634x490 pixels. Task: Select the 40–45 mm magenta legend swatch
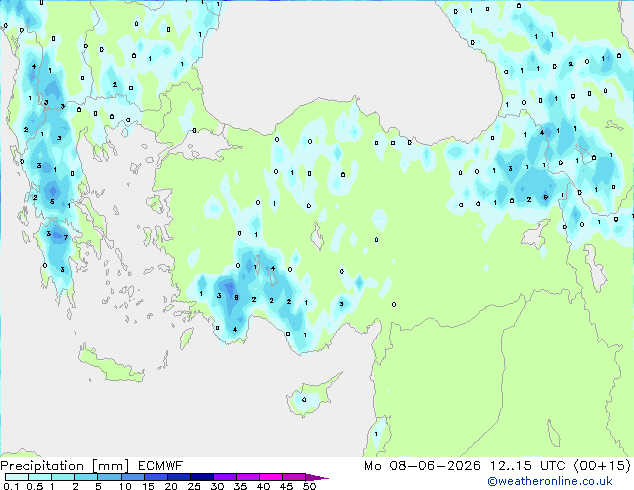[x=271, y=477]
